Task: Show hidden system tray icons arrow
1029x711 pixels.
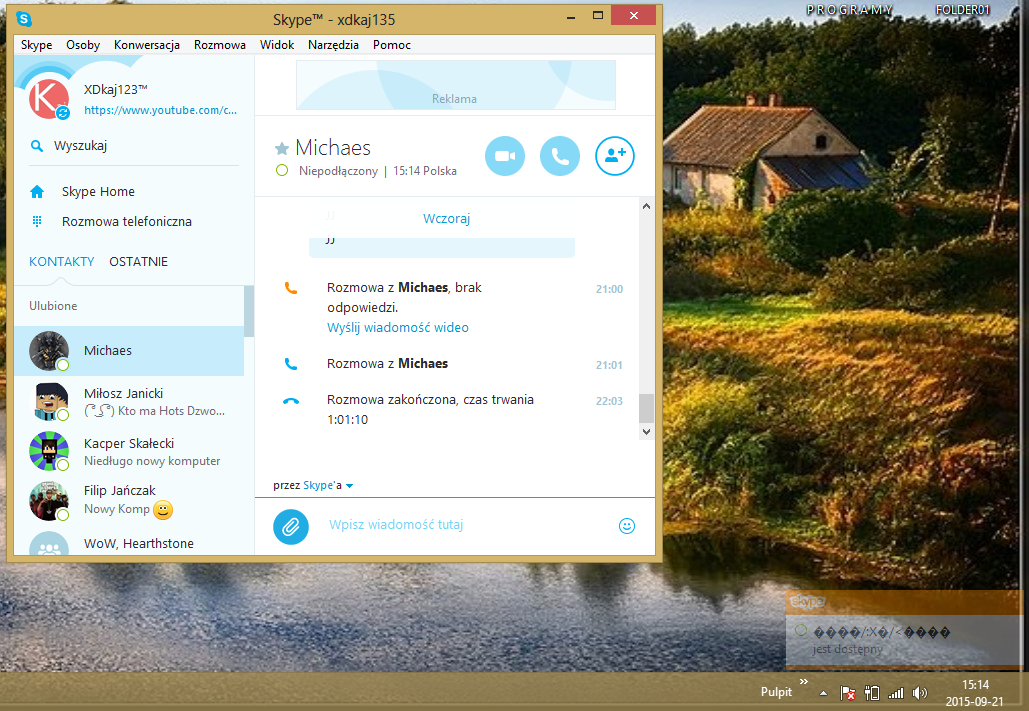Action: coord(823,692)
